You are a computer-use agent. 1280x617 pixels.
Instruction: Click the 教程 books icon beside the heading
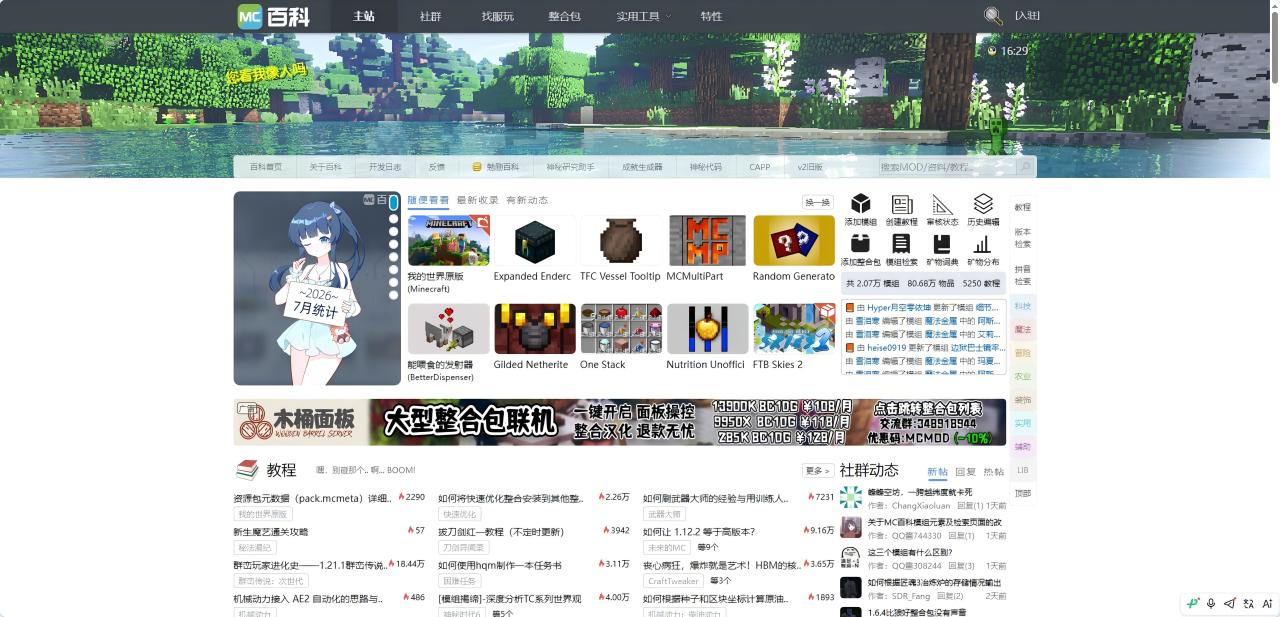(247, 470)
